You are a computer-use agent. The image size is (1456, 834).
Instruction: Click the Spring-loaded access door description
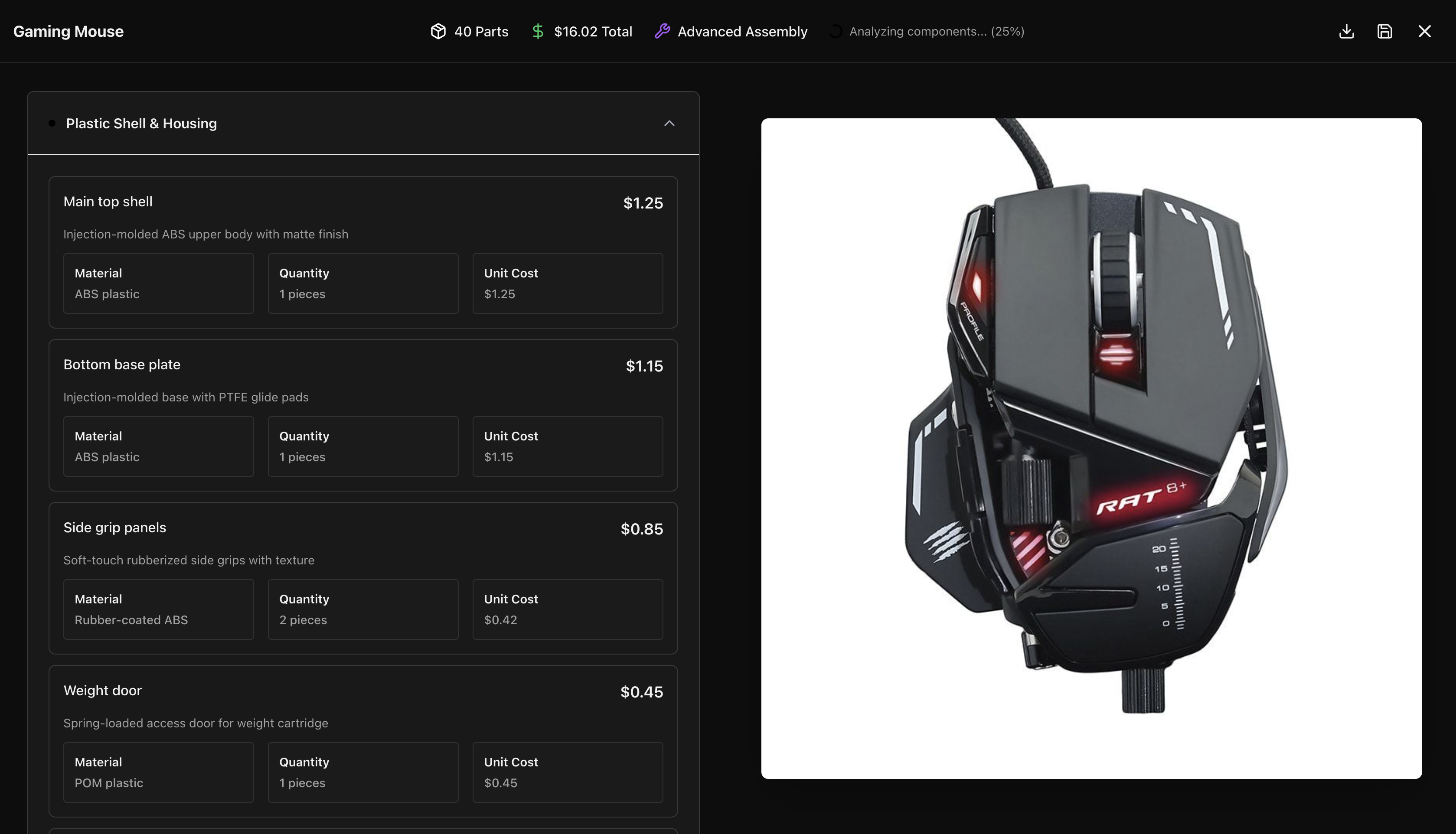point(195,723)
